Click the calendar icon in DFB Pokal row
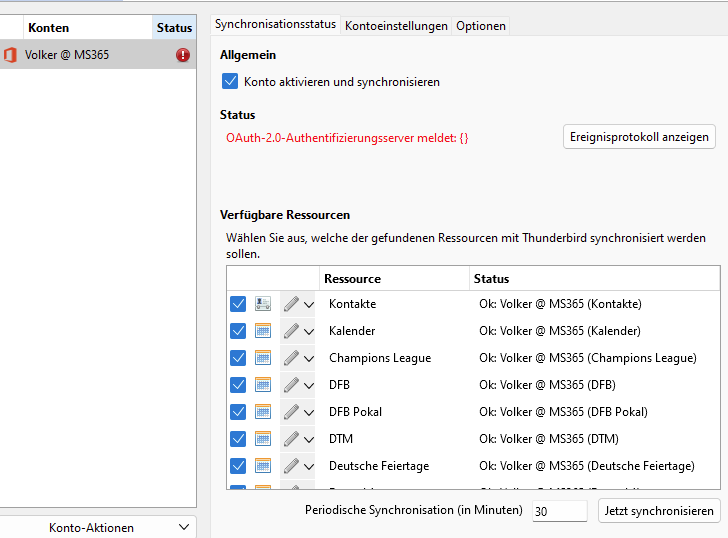The width and height of the screenshot is (728, 538). pos(263,412)
